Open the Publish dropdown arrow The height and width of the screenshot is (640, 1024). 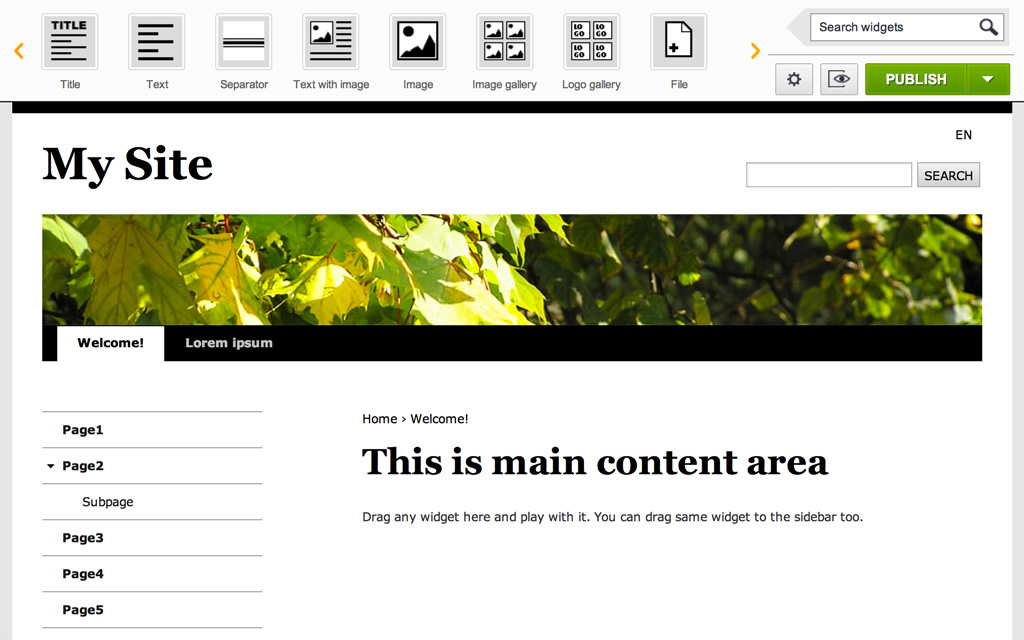point(988,79)
